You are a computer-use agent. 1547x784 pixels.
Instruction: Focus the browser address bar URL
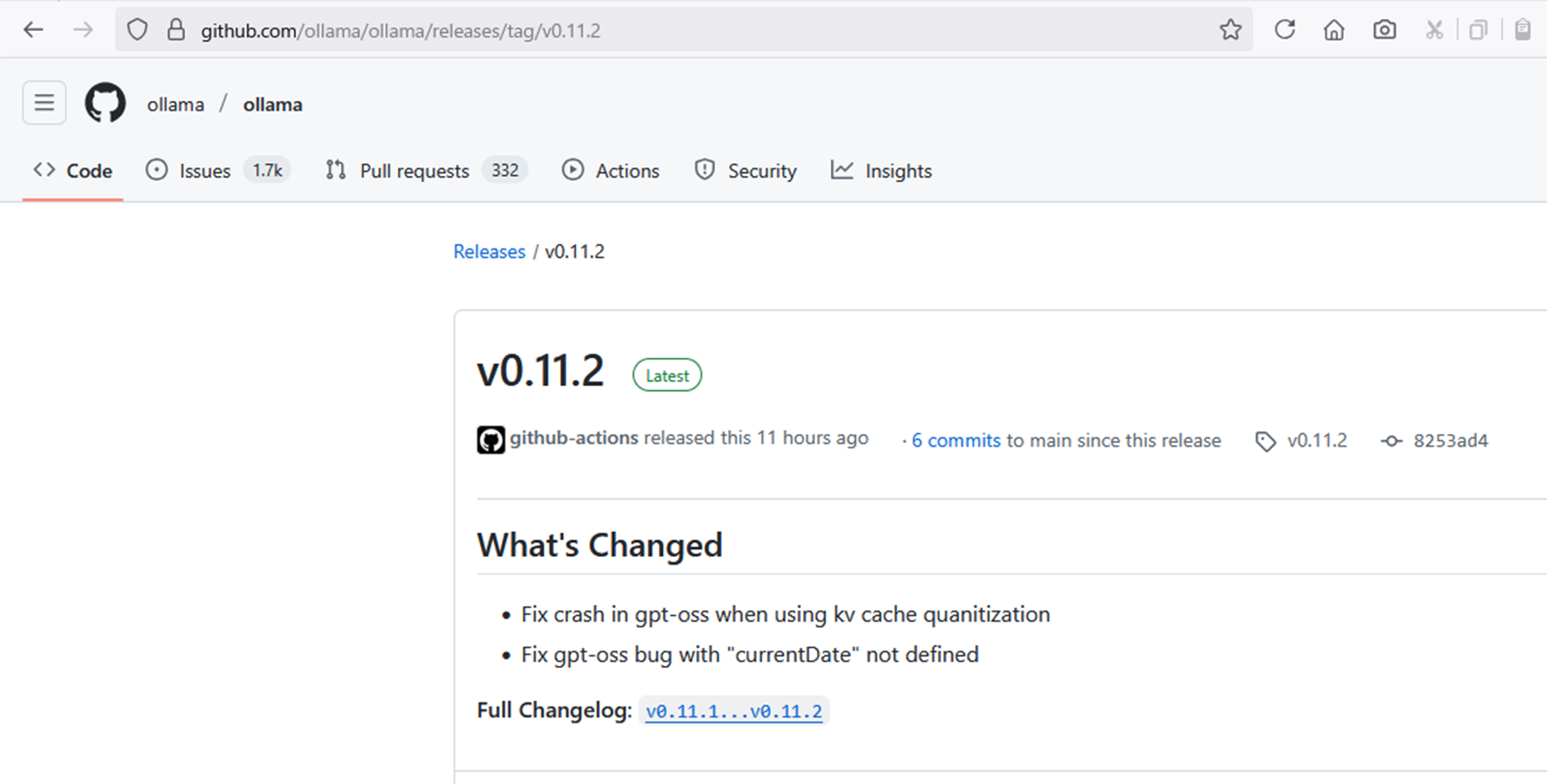(684, 30)
